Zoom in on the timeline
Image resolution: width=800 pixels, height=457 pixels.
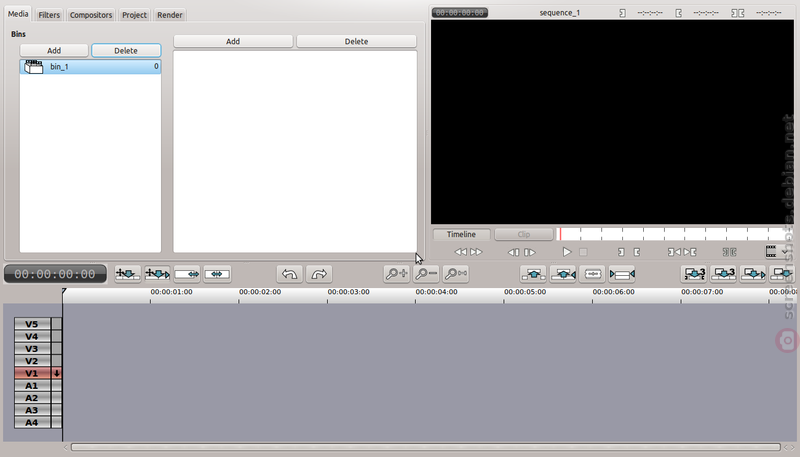pyautogui.click(x=396, y=274)
